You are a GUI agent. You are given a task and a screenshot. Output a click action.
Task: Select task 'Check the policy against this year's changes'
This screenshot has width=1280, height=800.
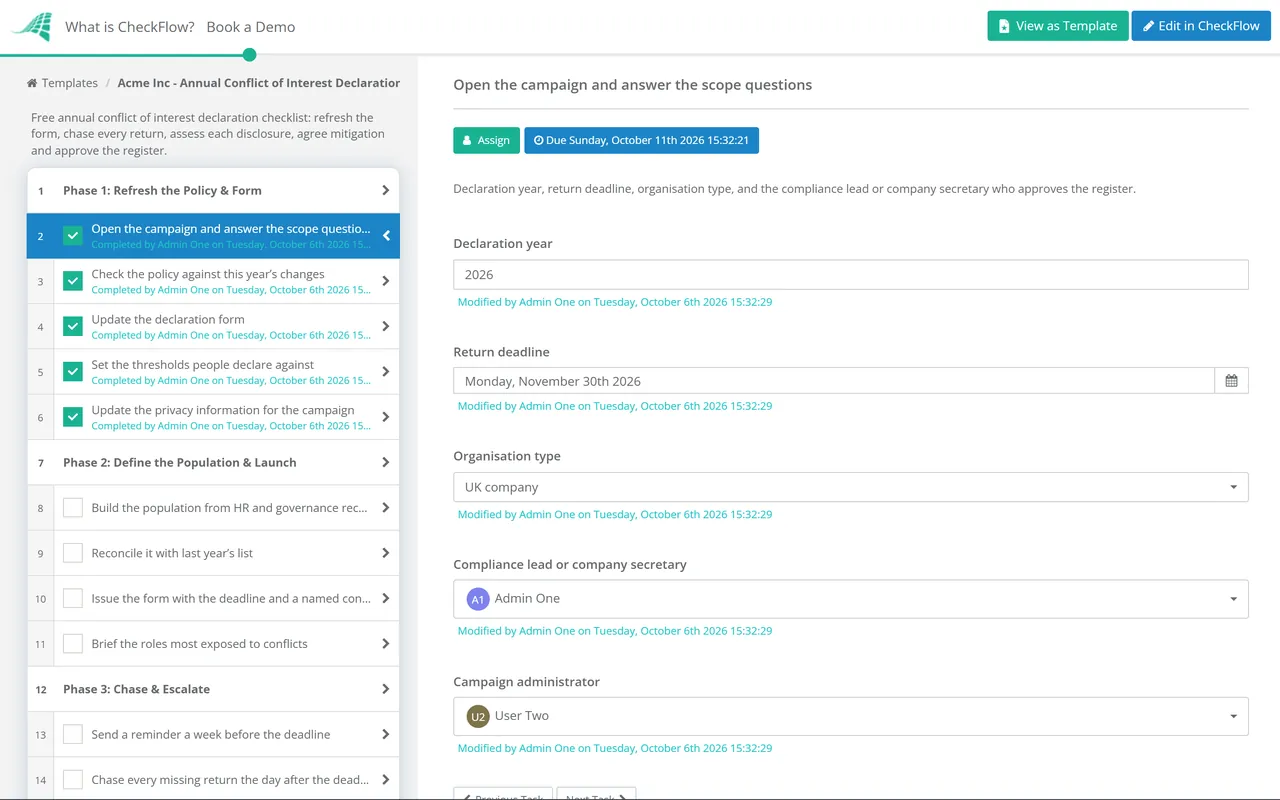pos(213,281)
